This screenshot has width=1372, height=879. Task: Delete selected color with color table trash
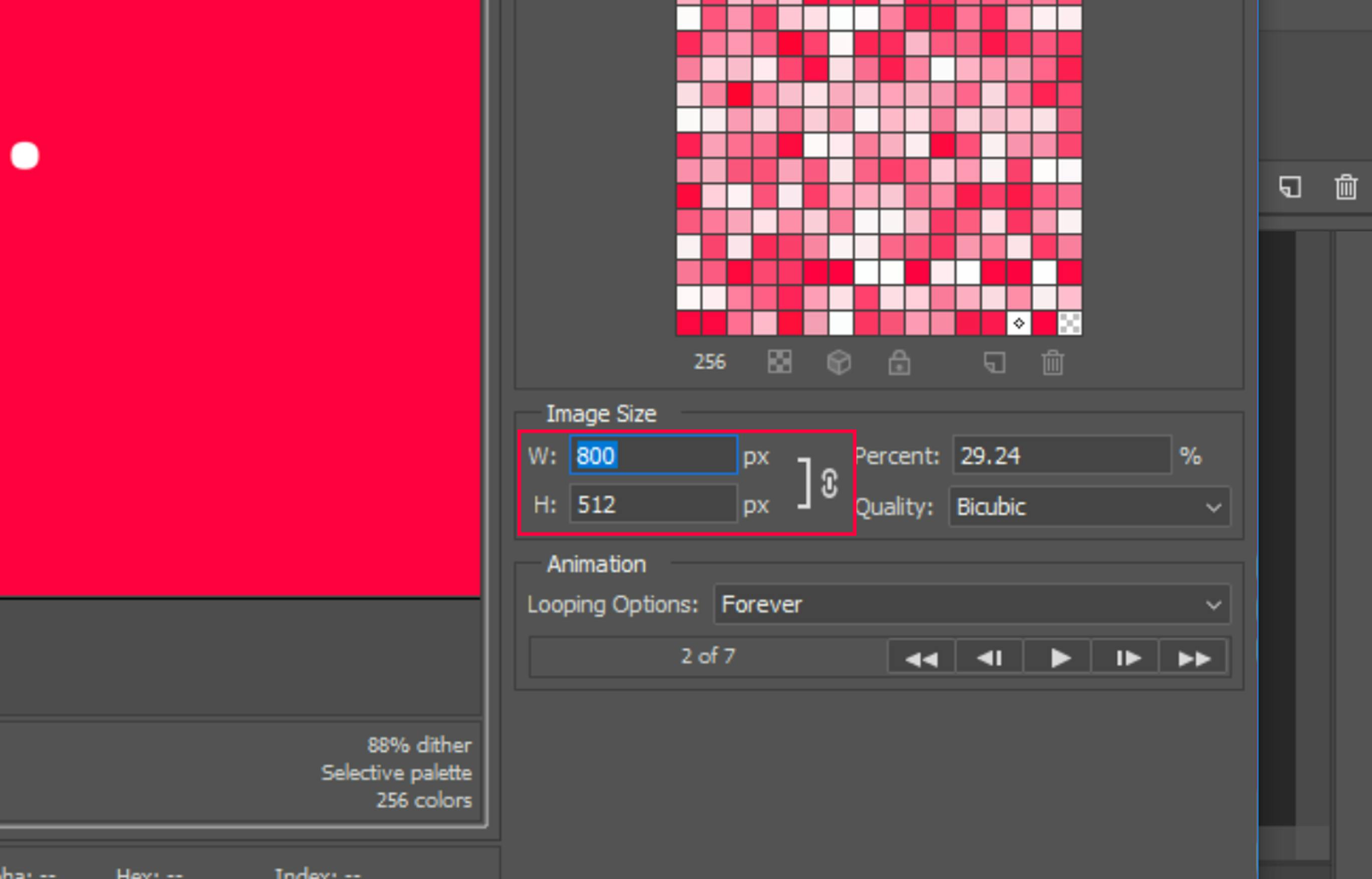(1053, 362)
